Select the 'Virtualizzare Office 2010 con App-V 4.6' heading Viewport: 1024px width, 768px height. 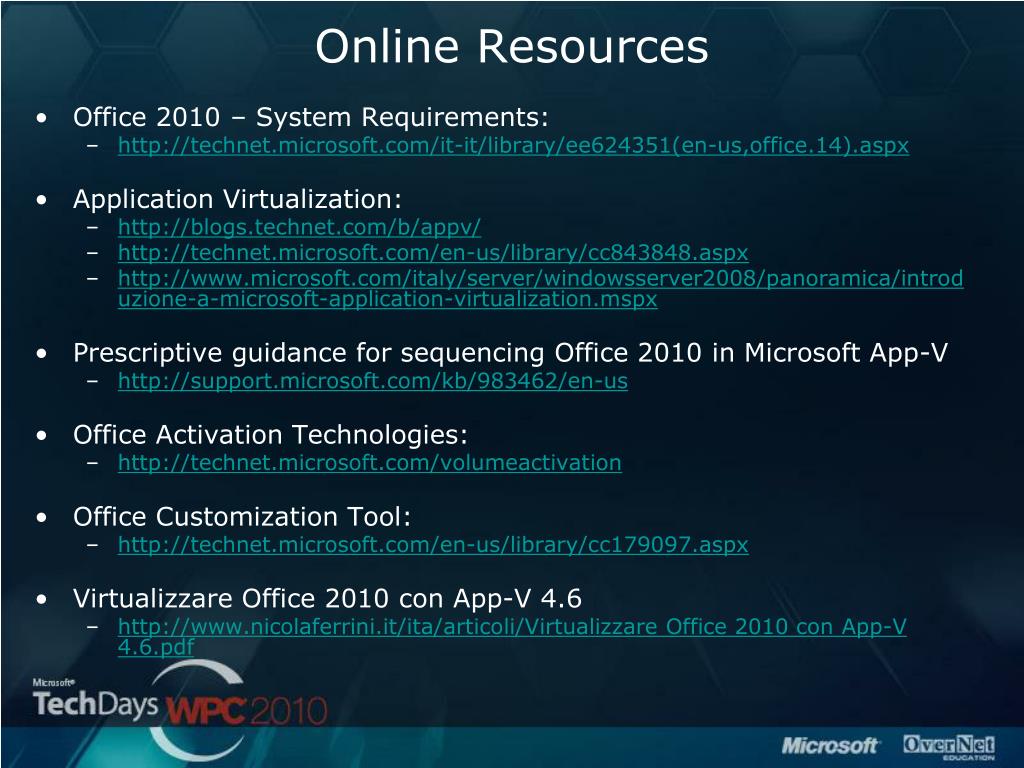[327, 599]
